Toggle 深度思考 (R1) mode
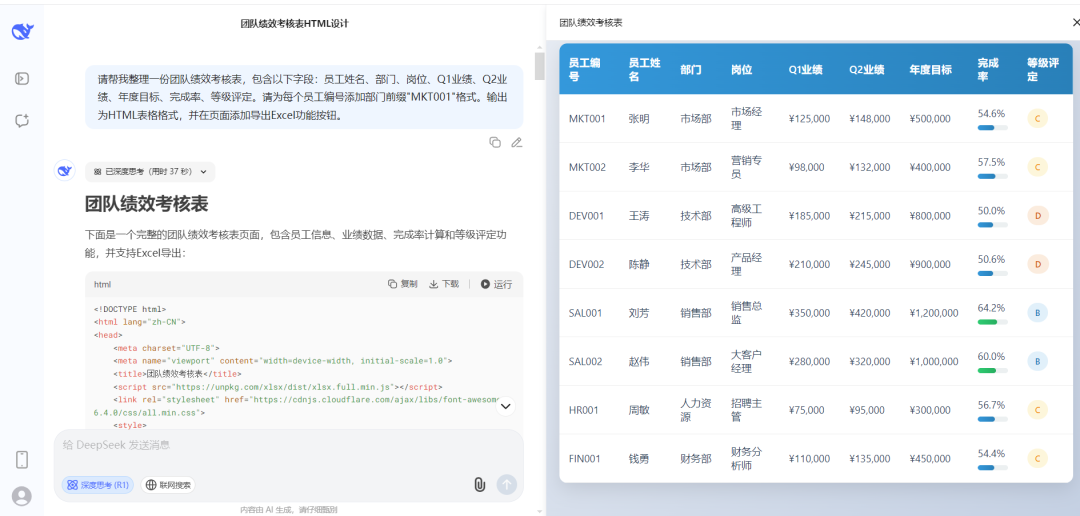1080x516 pixels. click(x=98, y=485)
